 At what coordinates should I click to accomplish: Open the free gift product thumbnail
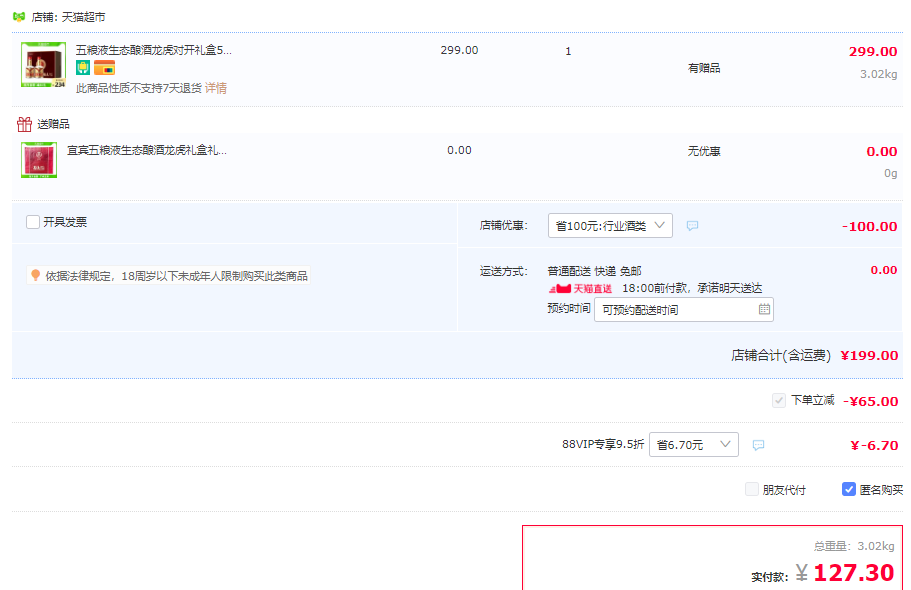pos(39,160)
